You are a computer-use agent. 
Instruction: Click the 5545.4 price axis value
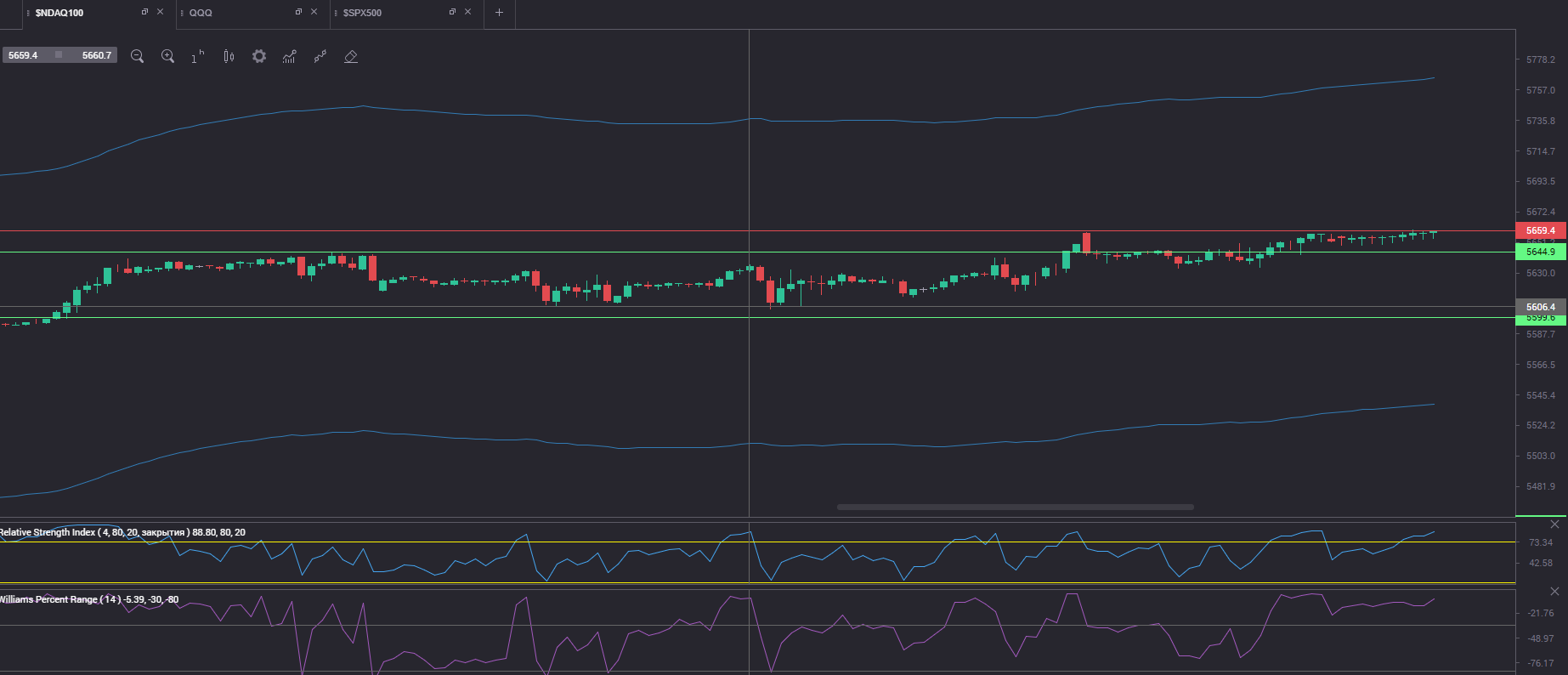click(1540, 395)
